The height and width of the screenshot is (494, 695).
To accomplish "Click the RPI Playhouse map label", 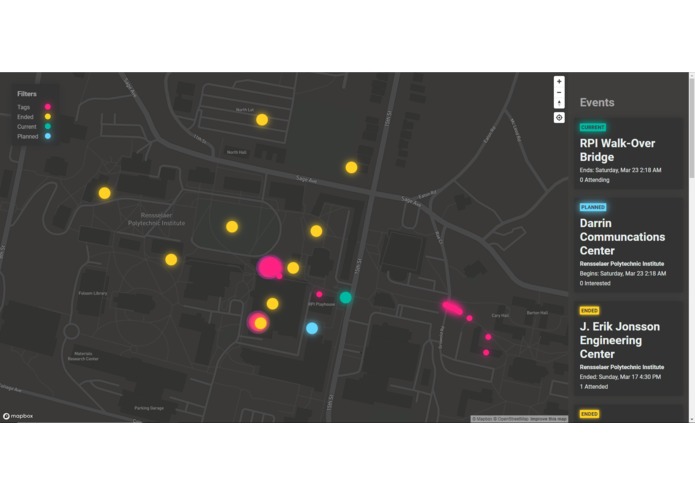I will click(x=322, y=304).
